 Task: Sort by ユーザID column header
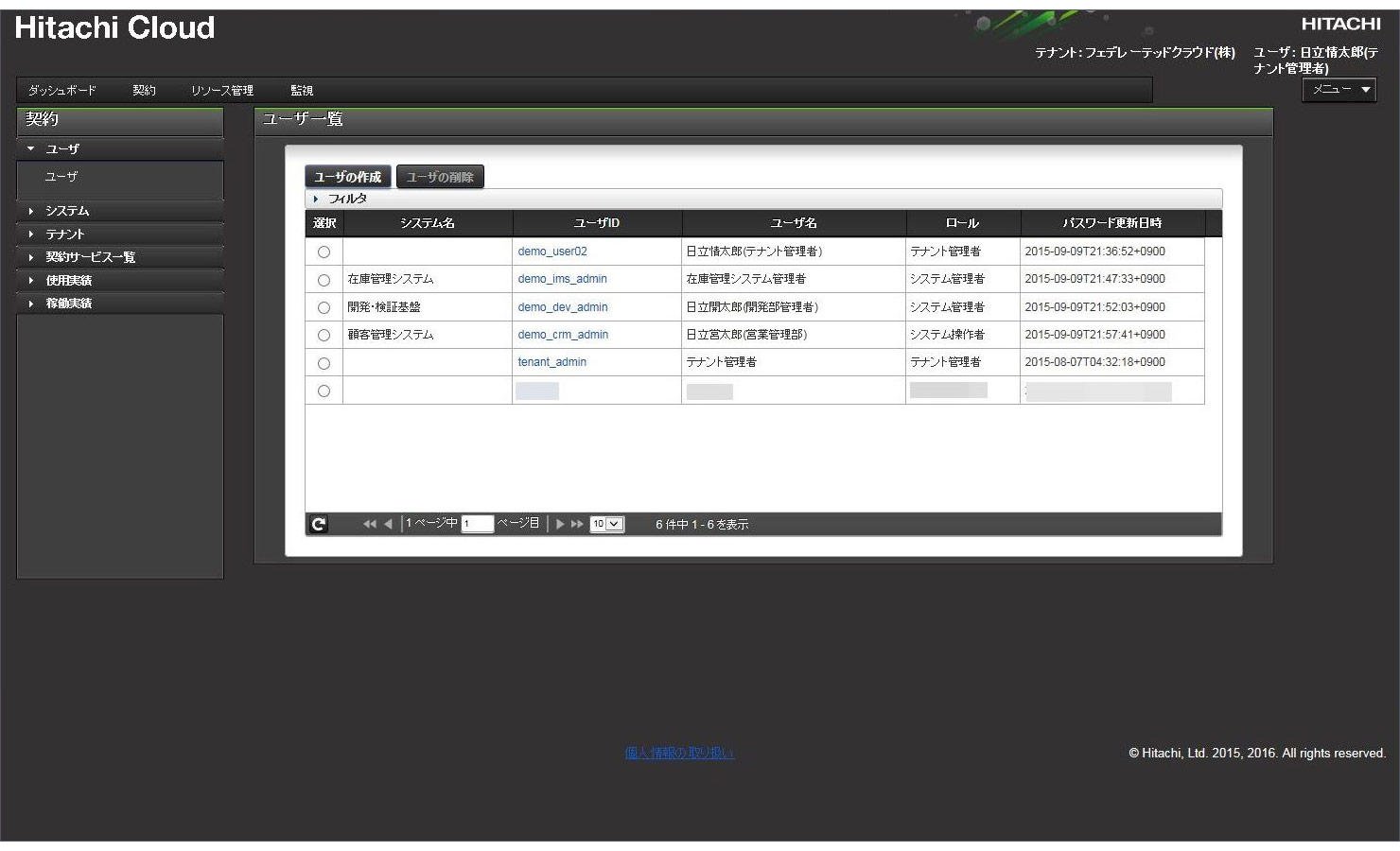pyautogui.click(x=597, y=223)
